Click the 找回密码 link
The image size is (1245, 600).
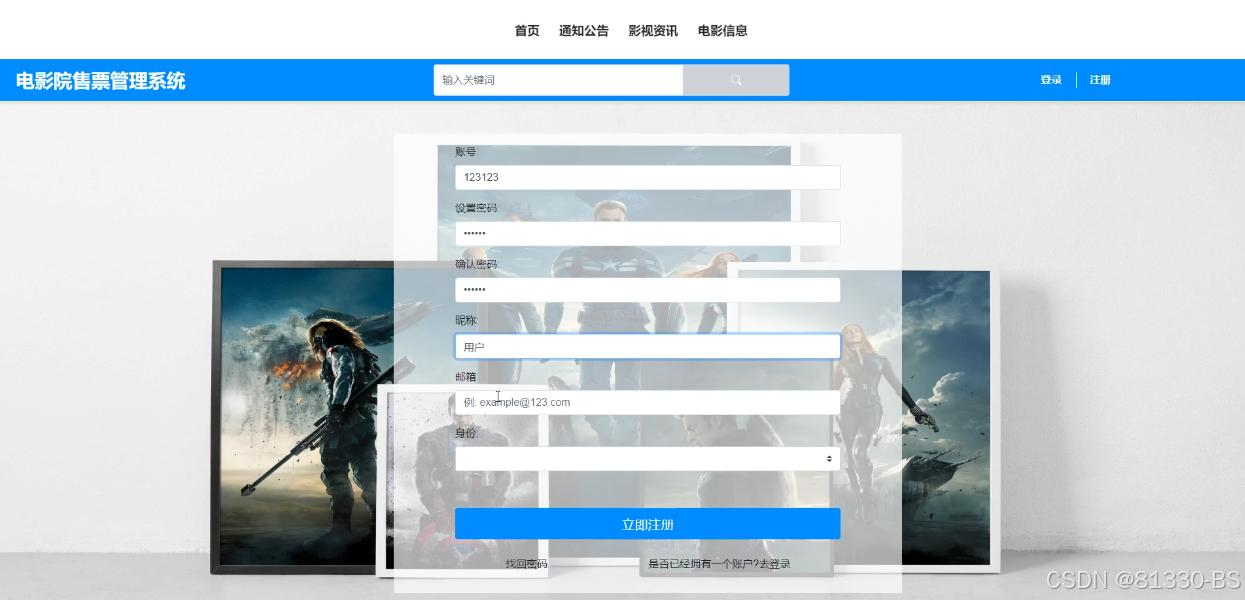(526, 564)
